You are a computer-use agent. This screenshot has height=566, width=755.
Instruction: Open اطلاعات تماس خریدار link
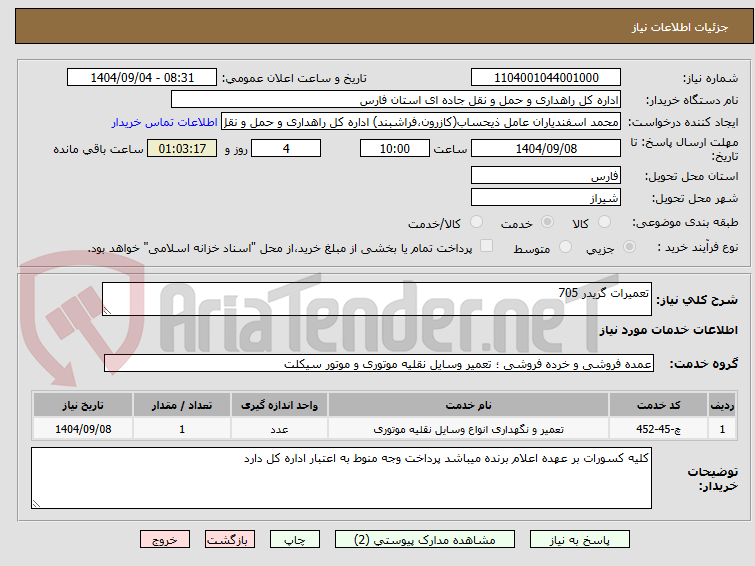pos(165,122)
